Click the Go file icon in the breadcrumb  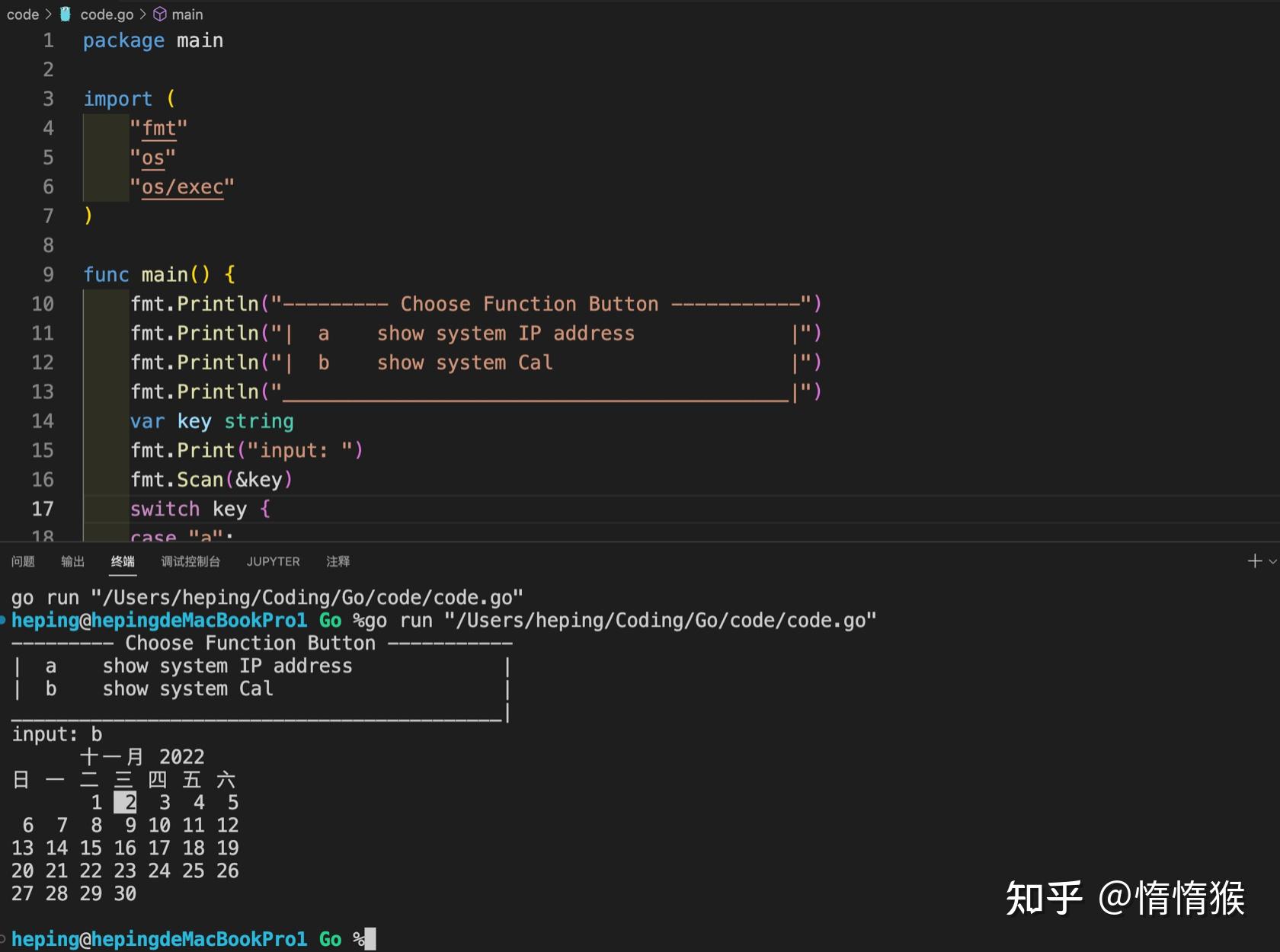click(66, 14)
